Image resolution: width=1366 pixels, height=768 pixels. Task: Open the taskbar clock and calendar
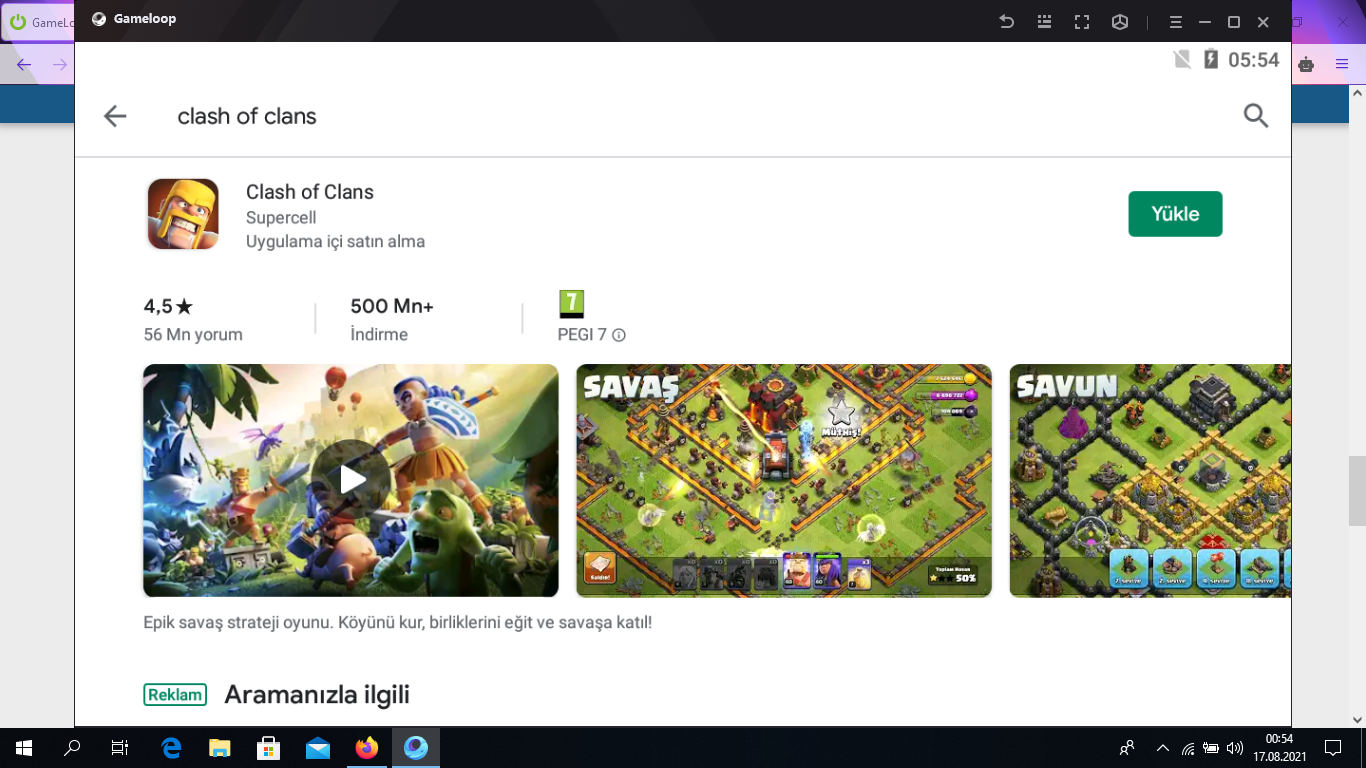[1279, 747]
